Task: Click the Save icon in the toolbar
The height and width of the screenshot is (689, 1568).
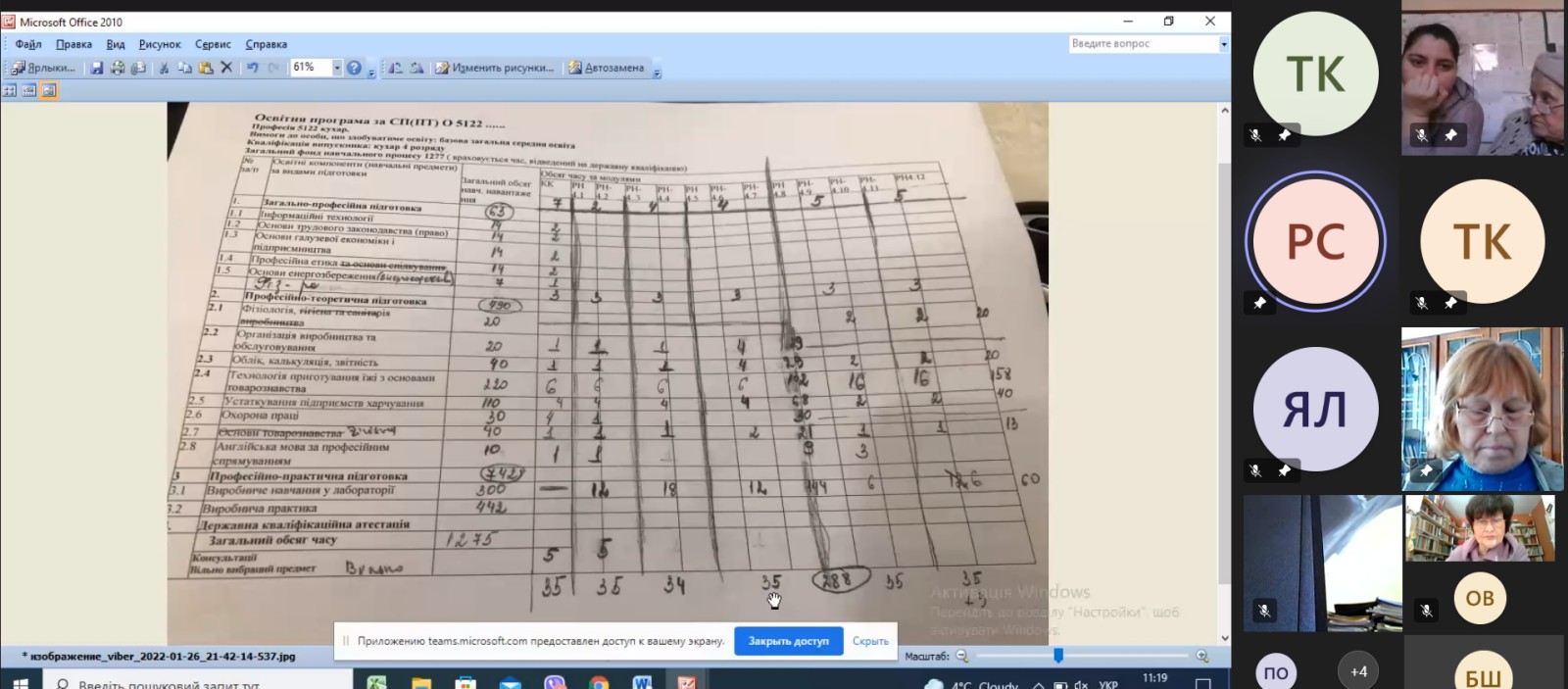Action: click(x=97, y=68)
